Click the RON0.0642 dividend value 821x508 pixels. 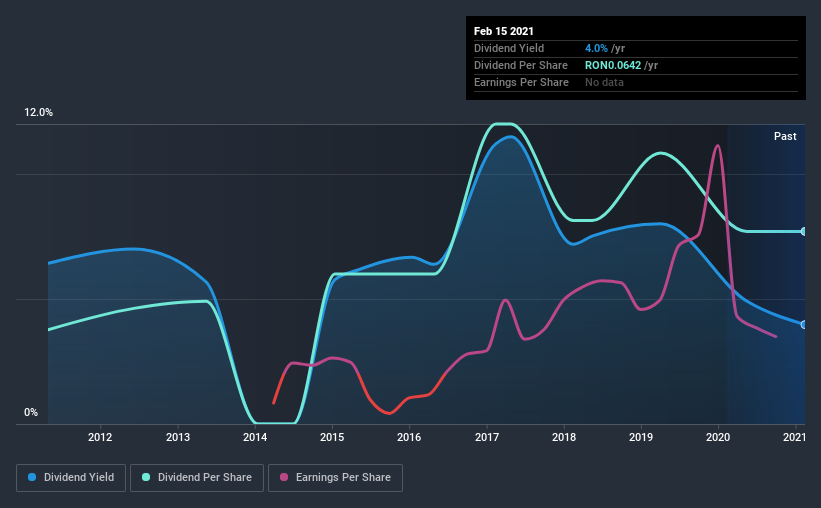point(613,65)
